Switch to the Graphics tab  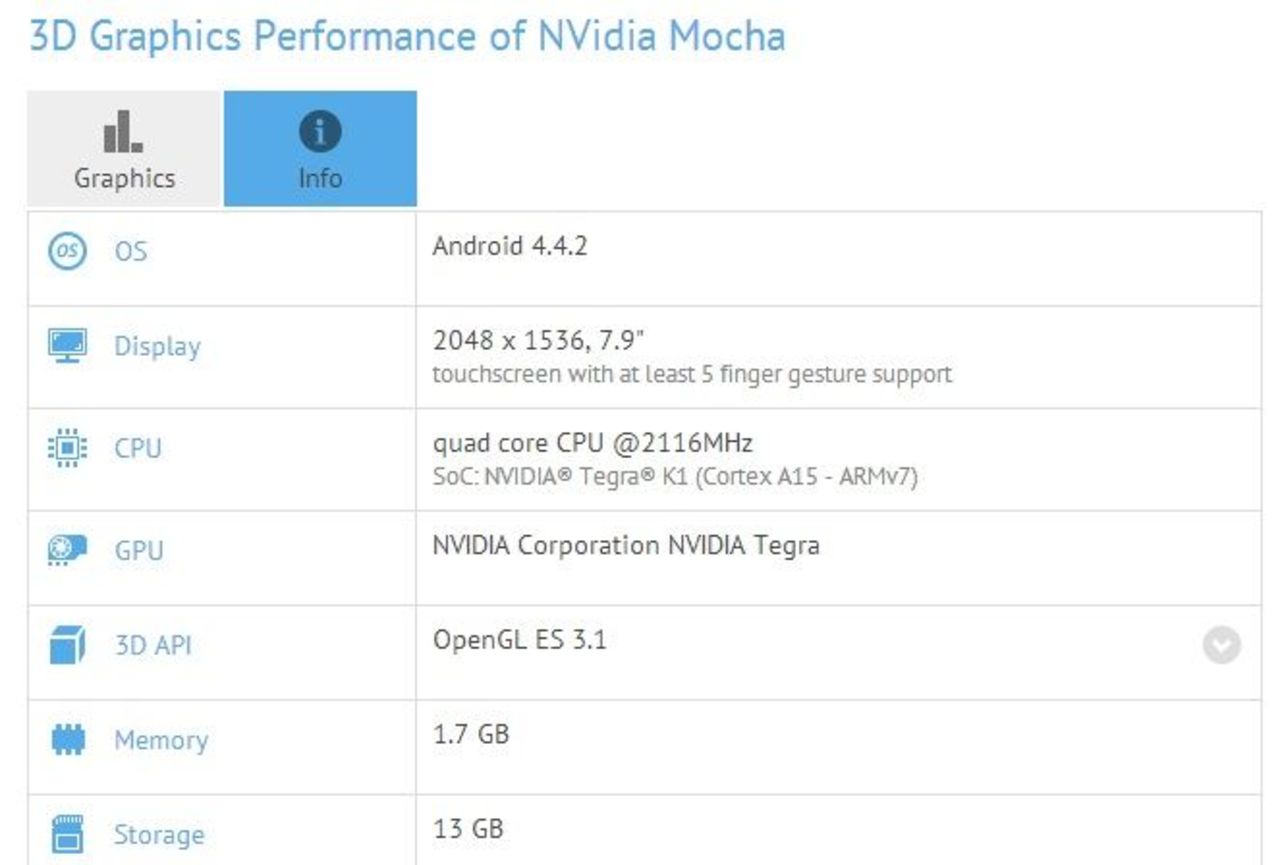click(x=122, y=148)
